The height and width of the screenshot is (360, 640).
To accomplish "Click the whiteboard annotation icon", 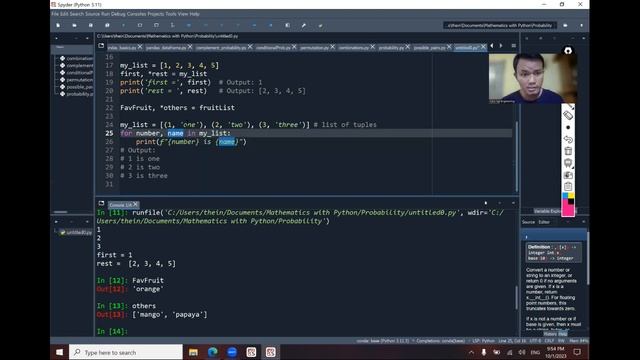I will 568,163.
